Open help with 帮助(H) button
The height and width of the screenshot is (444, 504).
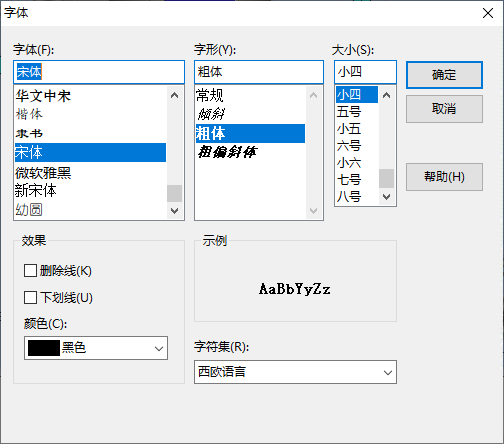(x=444, y=177)
